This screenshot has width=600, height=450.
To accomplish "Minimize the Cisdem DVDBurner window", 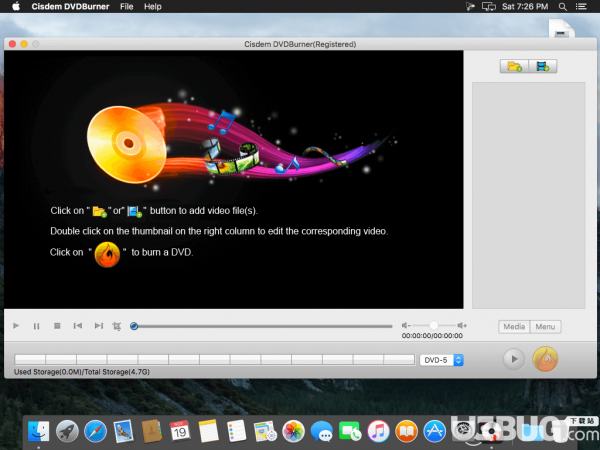I will click(24, 44).
